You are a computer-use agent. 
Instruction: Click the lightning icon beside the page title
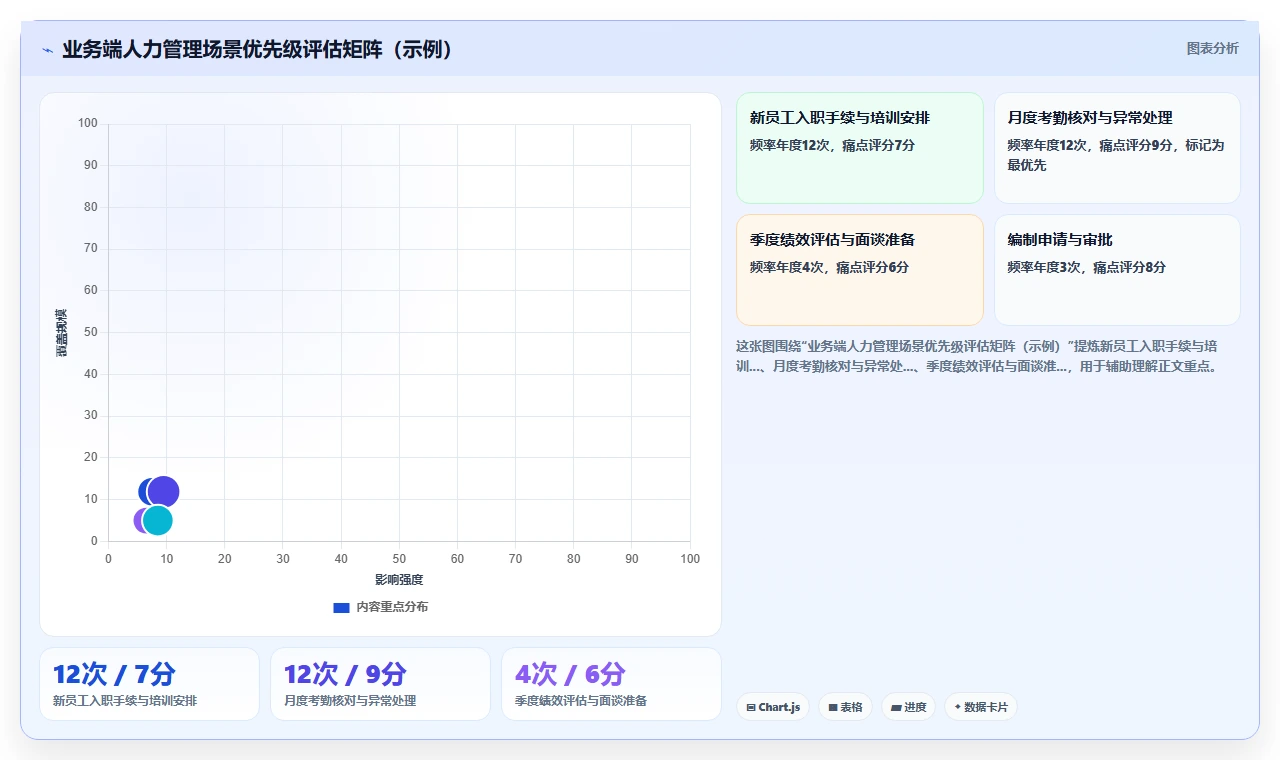click(x=47, y=50)
